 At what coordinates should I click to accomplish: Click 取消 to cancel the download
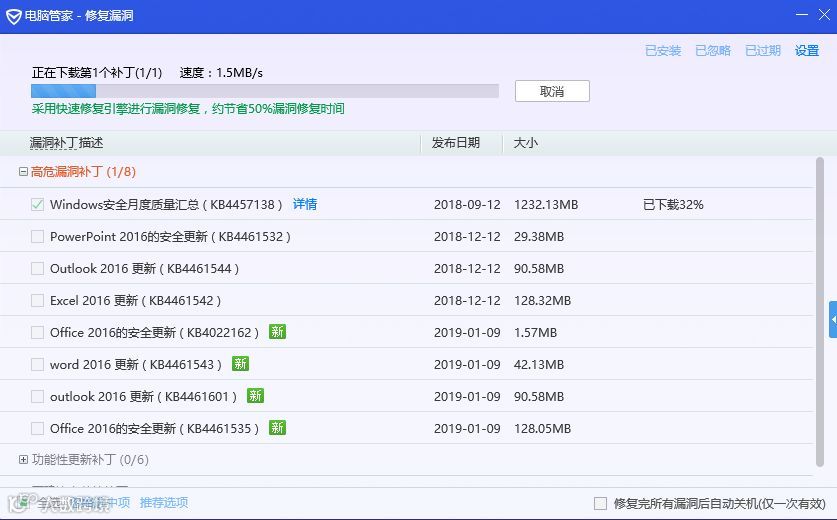[552, 91]
